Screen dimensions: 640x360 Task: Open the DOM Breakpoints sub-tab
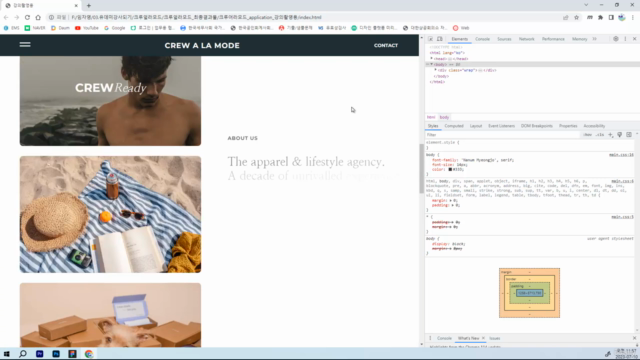click(x=536, y=126)
